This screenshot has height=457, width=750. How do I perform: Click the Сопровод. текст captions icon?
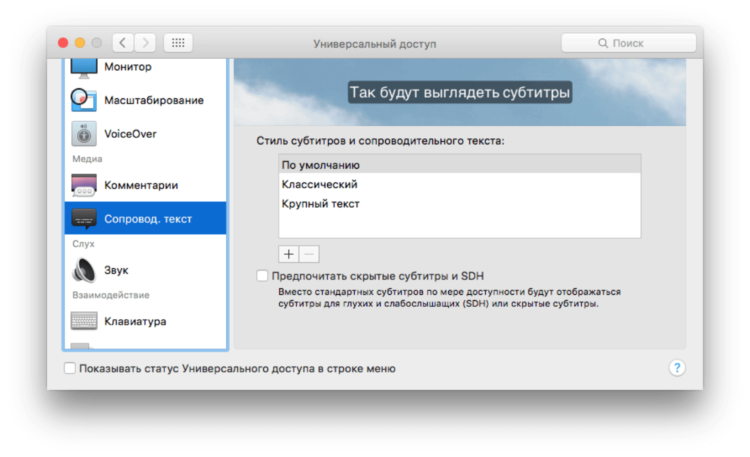click(x=84, y=219)
